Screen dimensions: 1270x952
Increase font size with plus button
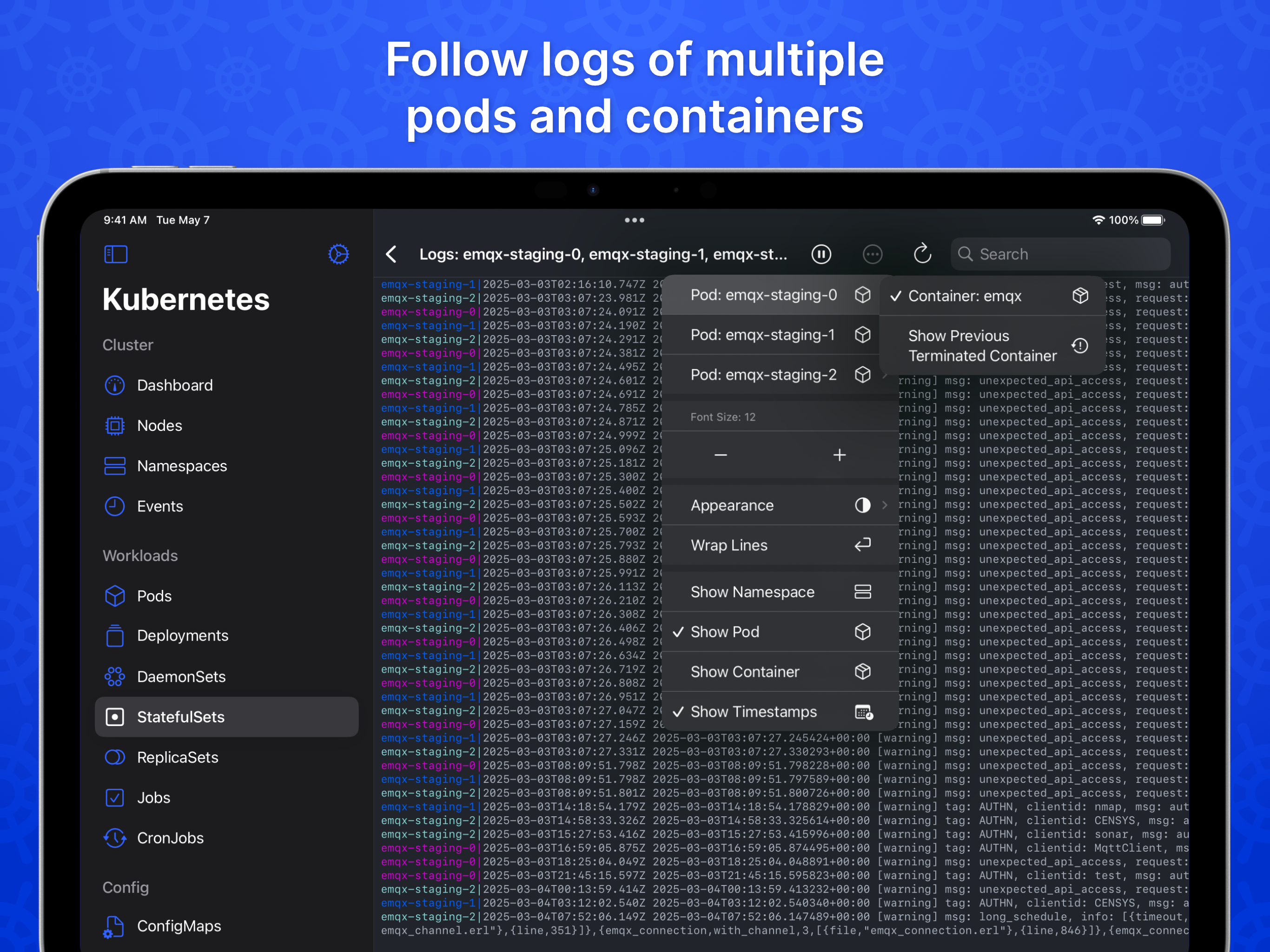[839, 456]
